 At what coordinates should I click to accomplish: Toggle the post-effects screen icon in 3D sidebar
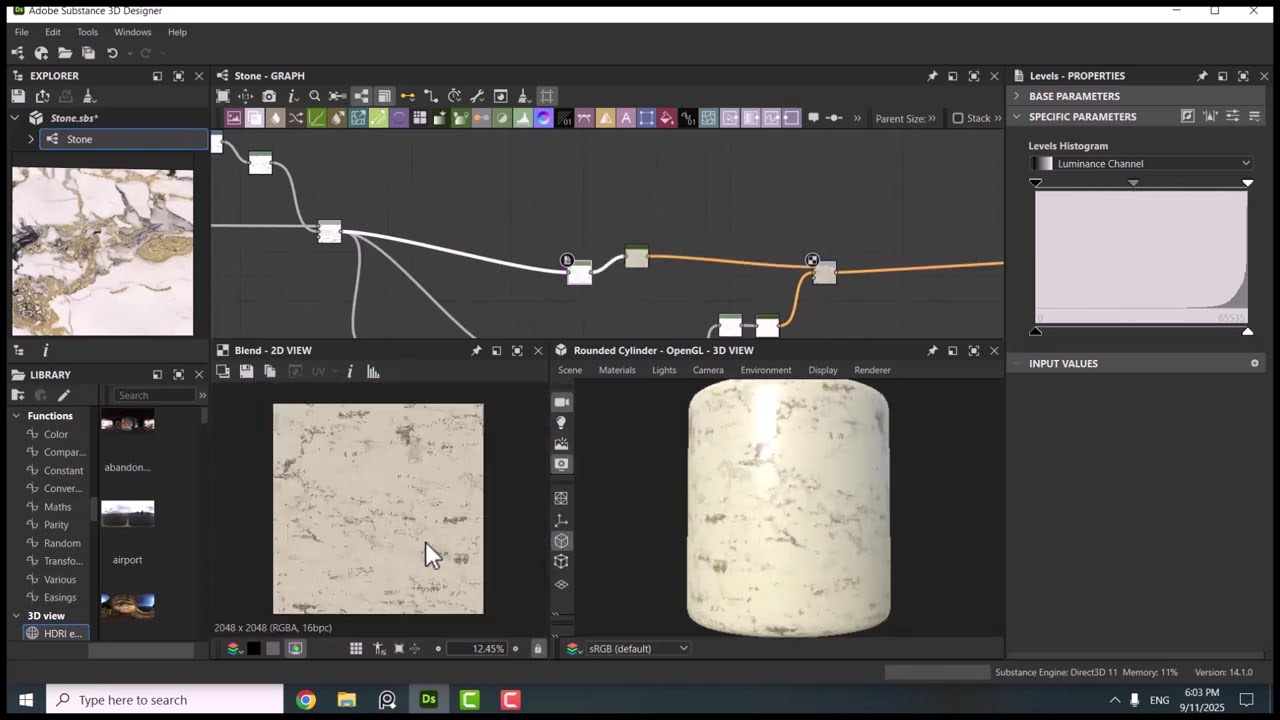561,464
